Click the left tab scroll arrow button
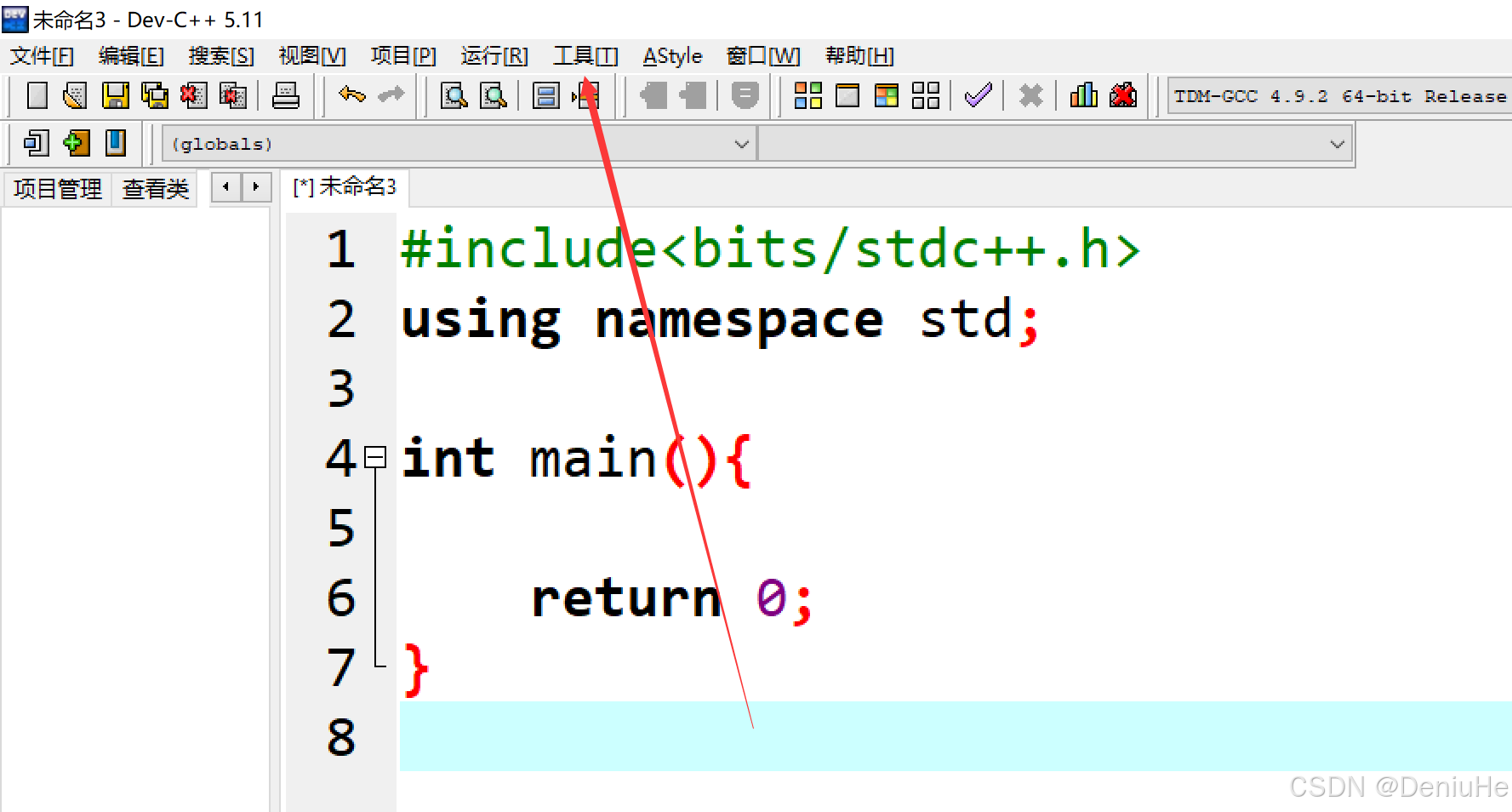1512x812 pixels. coord(225,186)
